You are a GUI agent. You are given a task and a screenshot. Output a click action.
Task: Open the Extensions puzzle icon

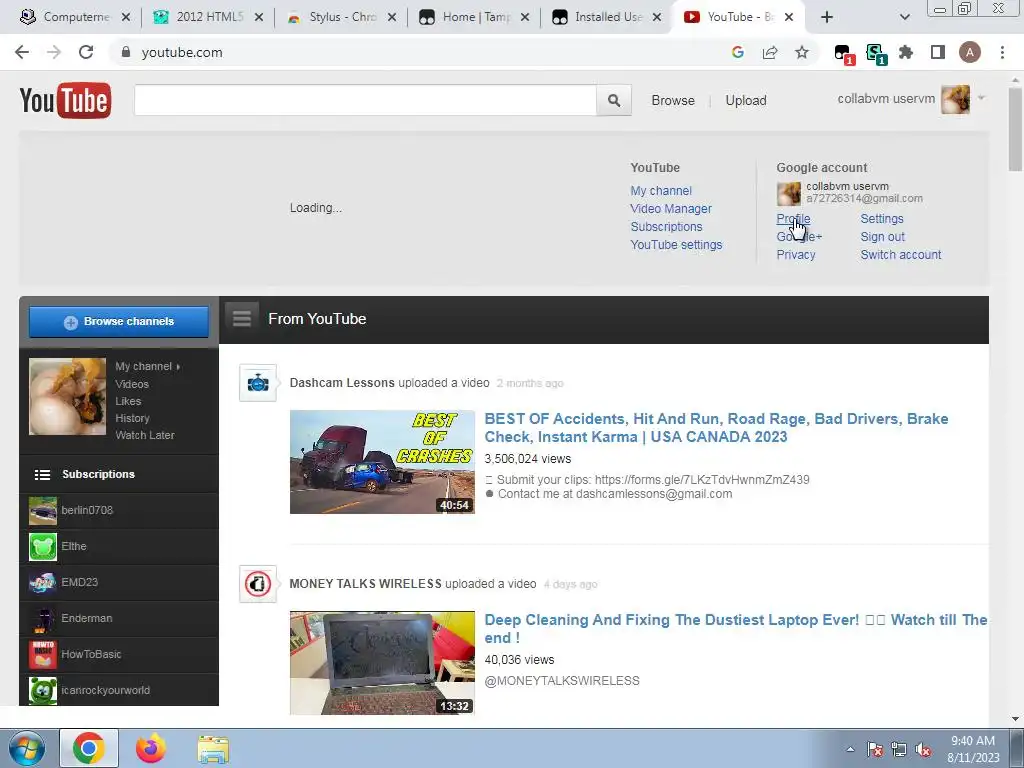pyautogui.click(x=906, y=52)
